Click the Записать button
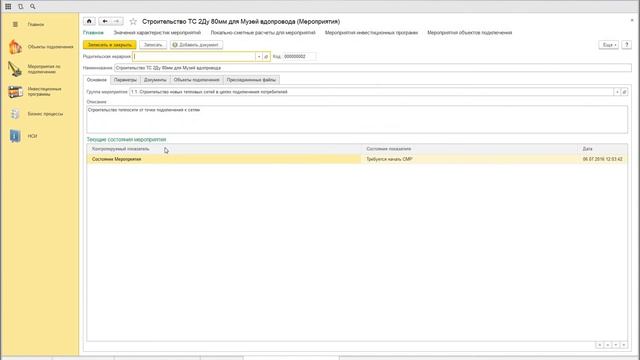This screenshot has height=360, width=640. (153, 45)
